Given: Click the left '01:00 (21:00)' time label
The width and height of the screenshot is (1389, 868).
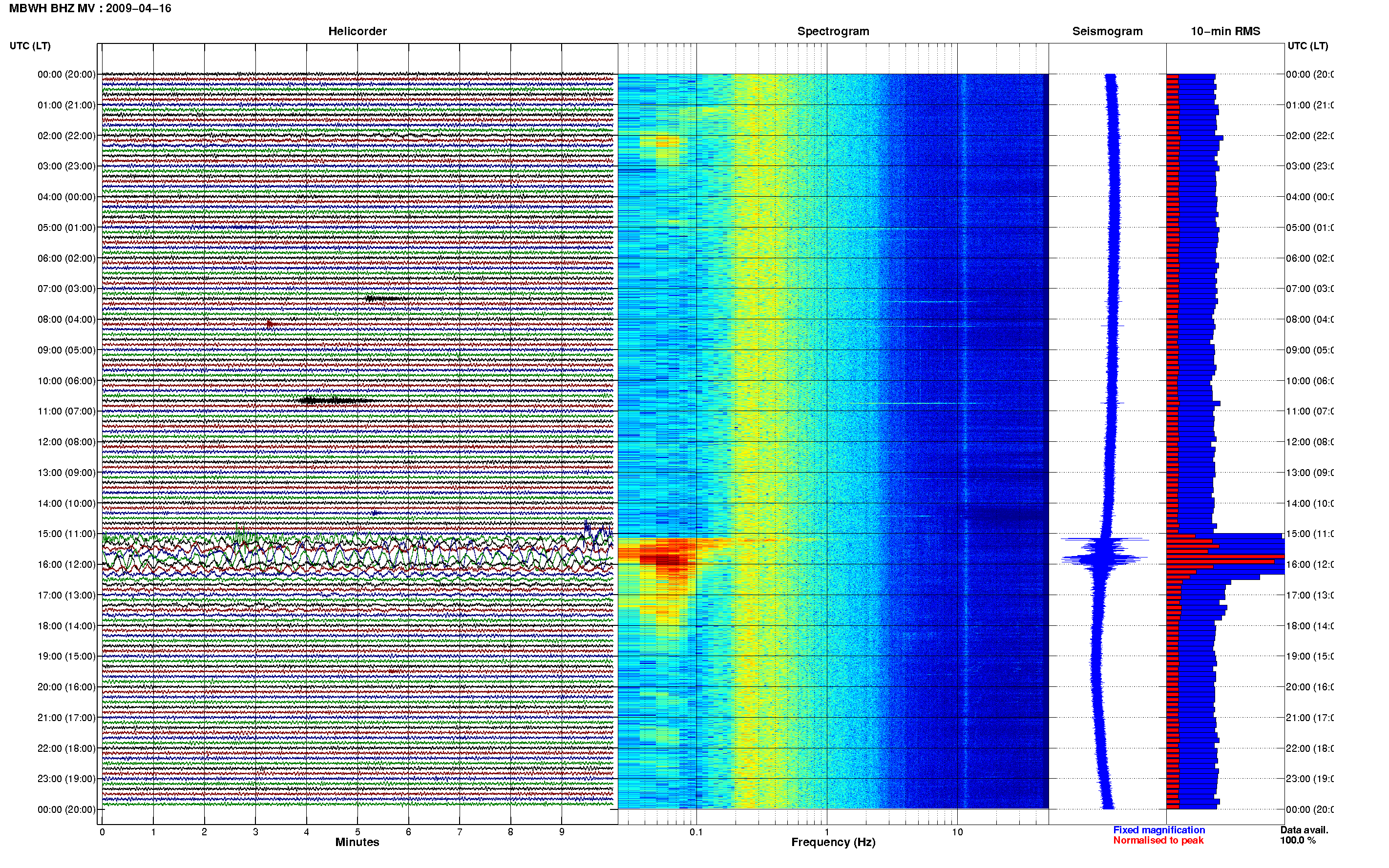Looking at the screenshot, I should pos(66,105).
